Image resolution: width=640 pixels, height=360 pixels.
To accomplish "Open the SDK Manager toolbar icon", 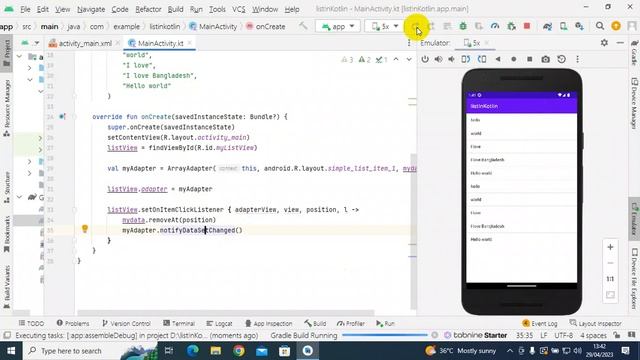I will pos(579,27).
